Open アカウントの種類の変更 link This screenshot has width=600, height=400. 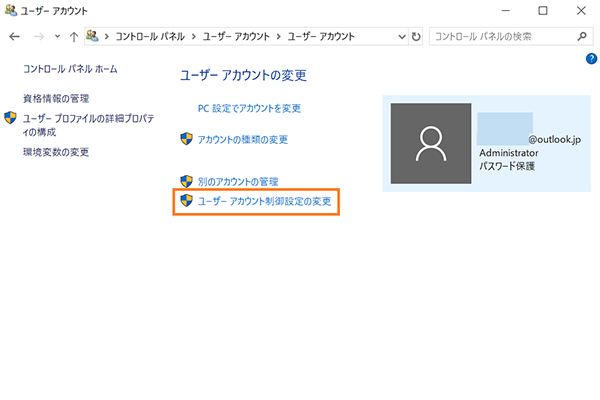(x=243, y=140)
